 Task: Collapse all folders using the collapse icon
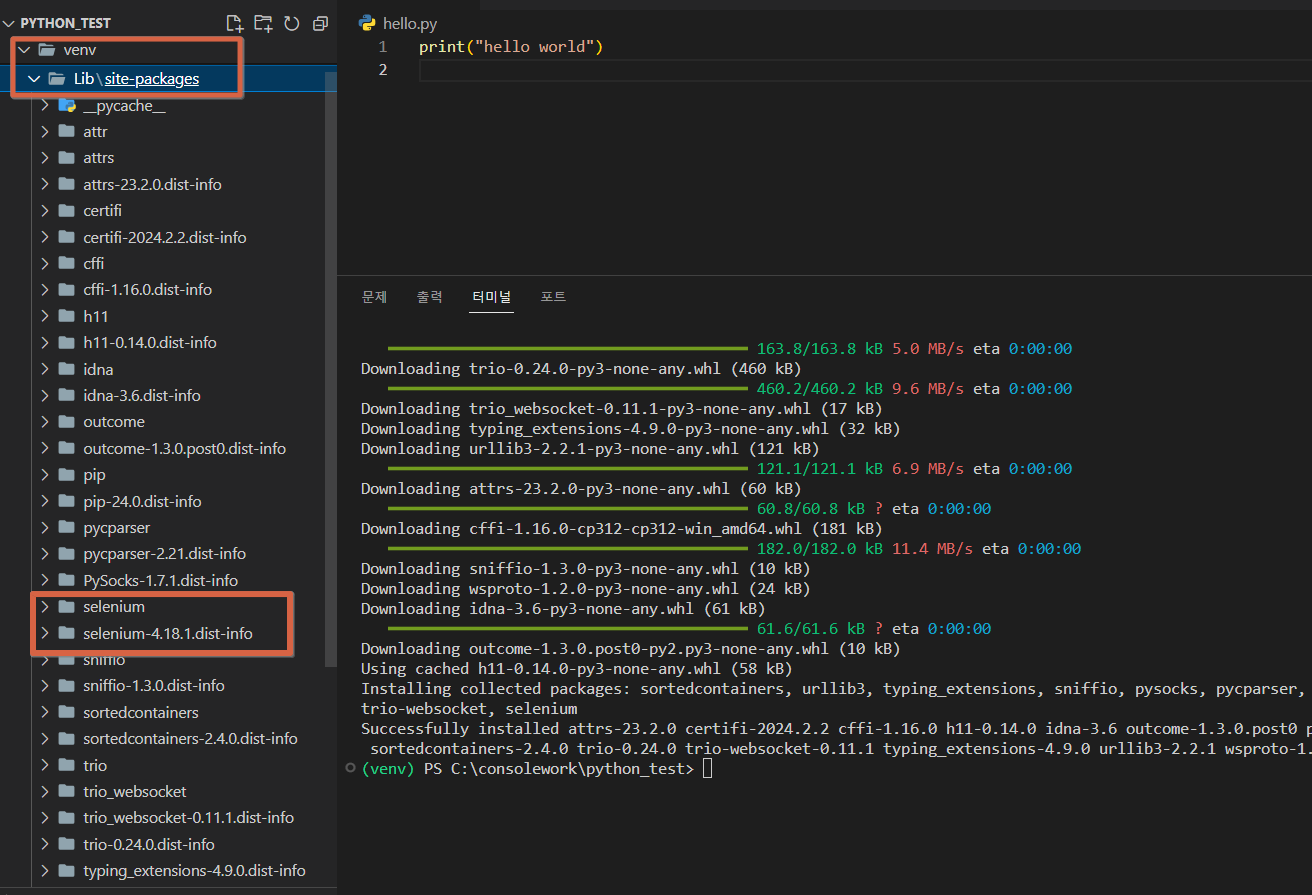pos(321,23)
